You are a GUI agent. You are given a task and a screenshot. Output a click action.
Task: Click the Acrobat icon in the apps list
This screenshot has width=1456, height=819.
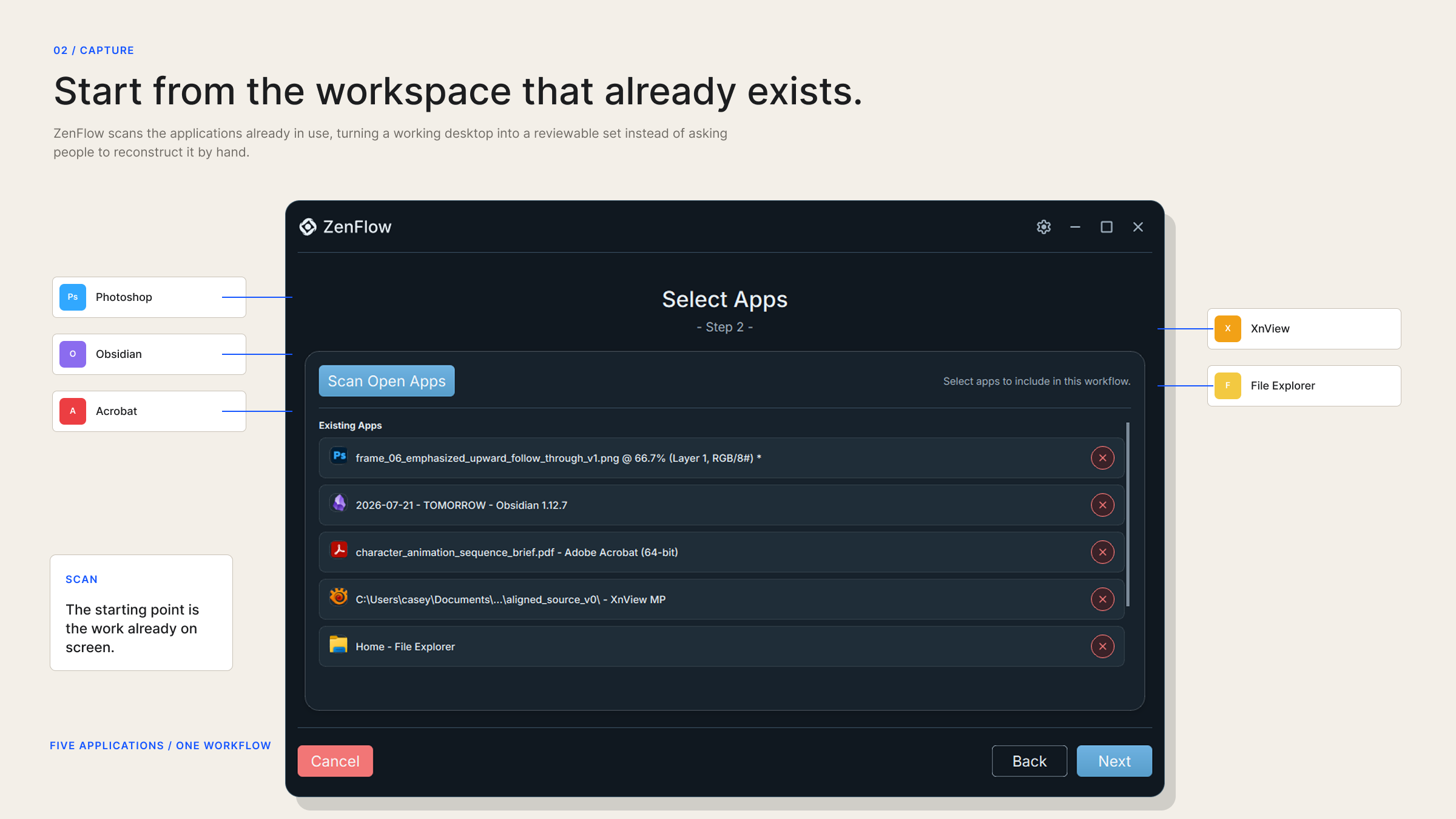pos(339,550)
